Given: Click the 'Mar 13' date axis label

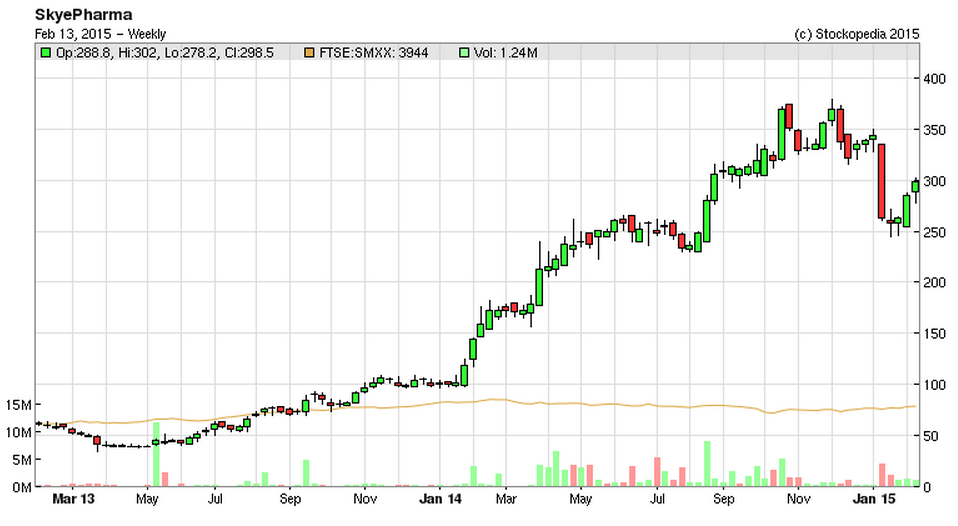Looking at the screenshot, I should click(73, 499).
